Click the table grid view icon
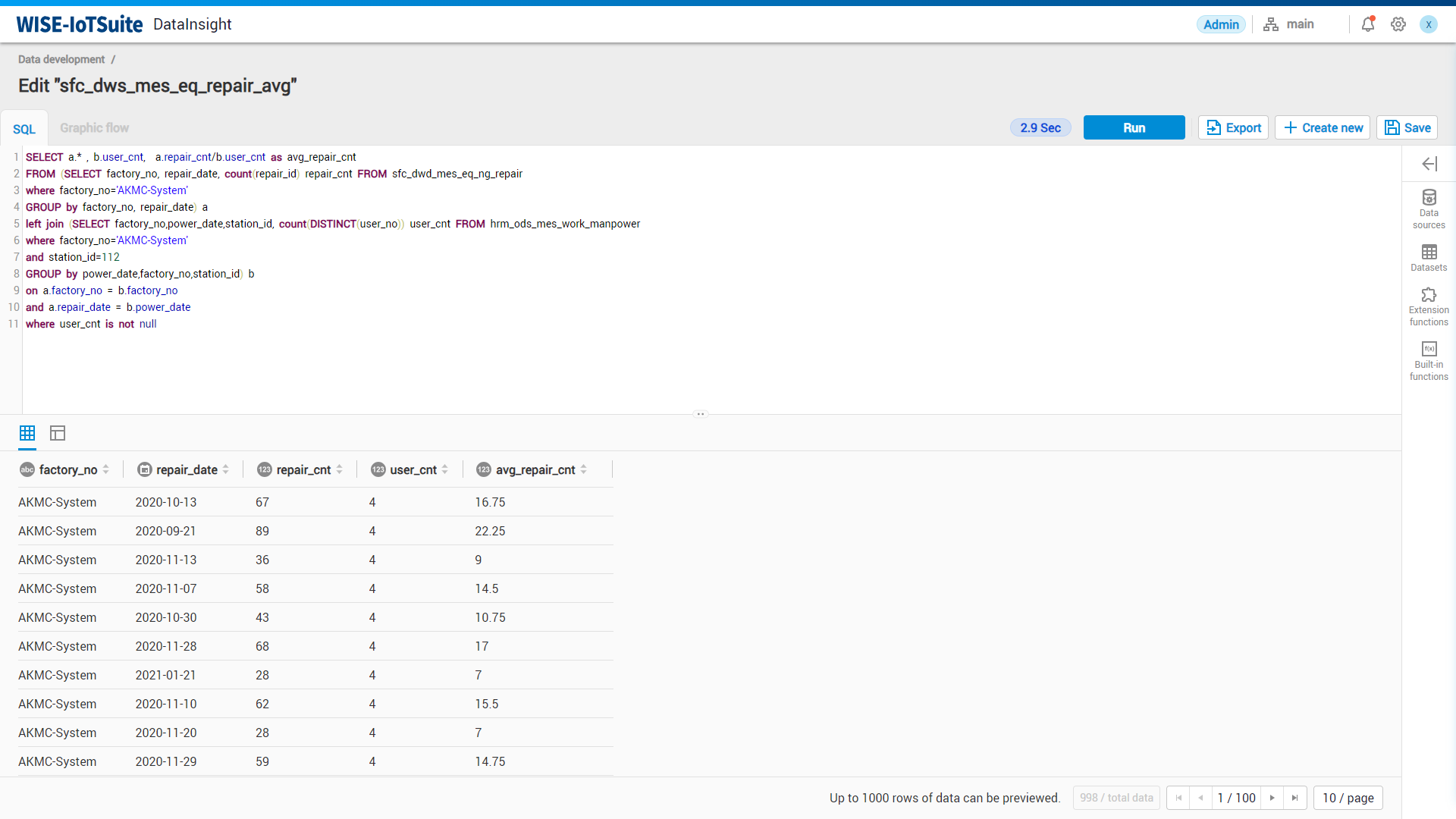This screenshot has width=1456, height=819. coord(27,432)
